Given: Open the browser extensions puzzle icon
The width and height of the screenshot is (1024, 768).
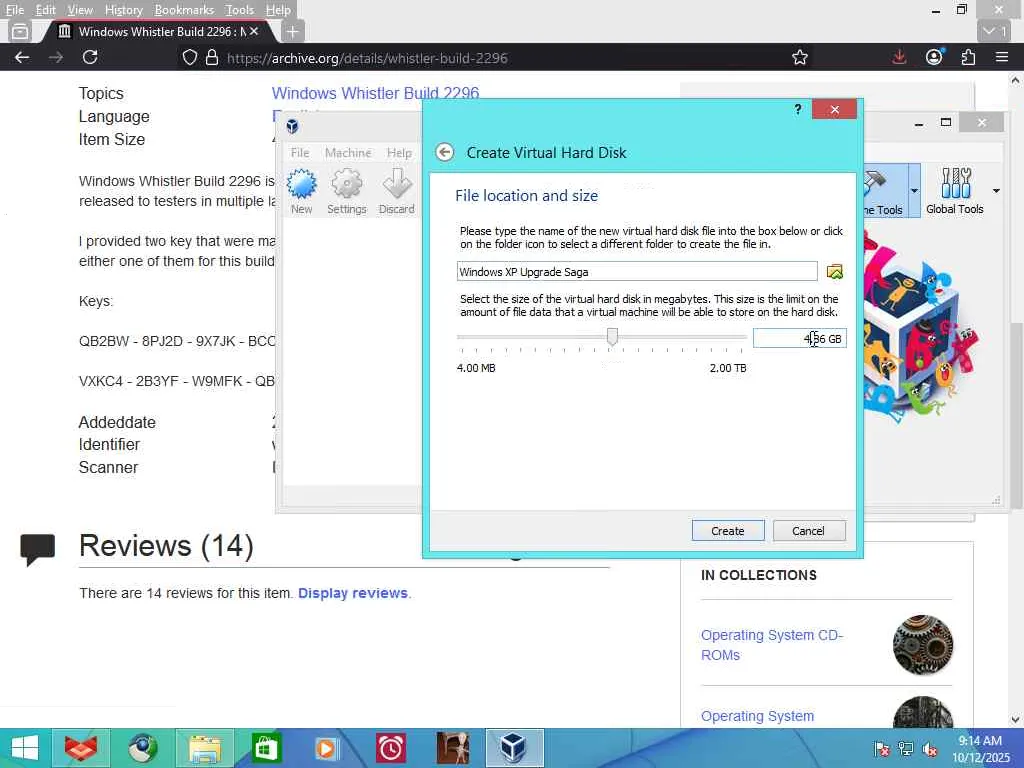Looking at the screenshot, I should coord(968,57).
